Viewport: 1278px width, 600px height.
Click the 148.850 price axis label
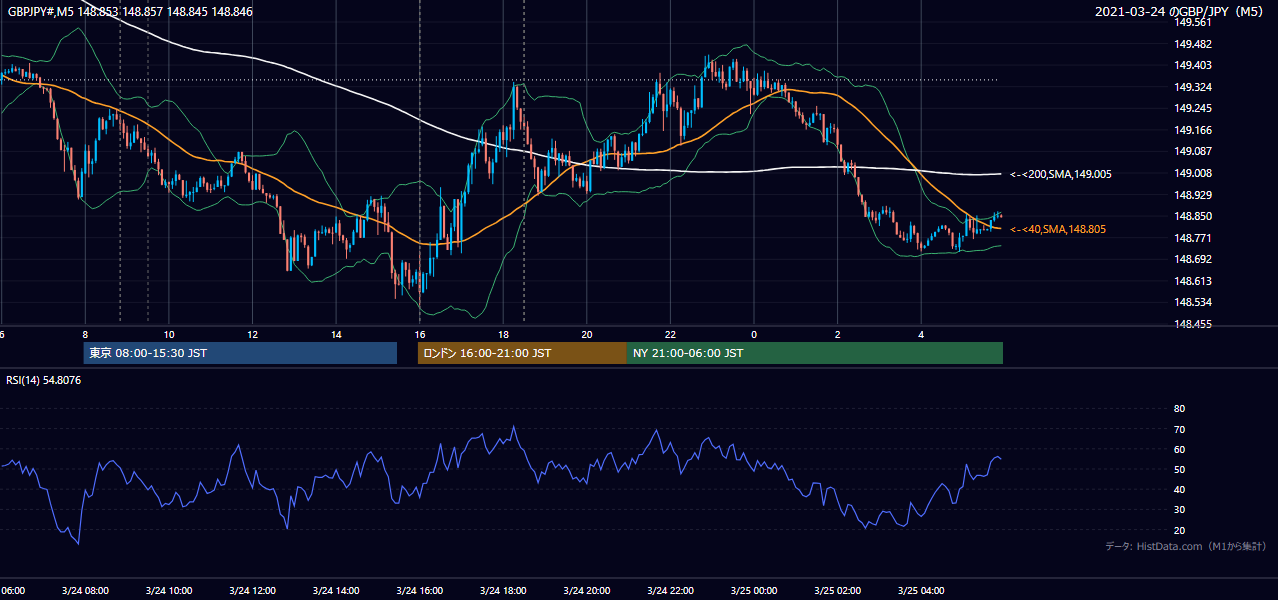click(x=1192, y=216)
